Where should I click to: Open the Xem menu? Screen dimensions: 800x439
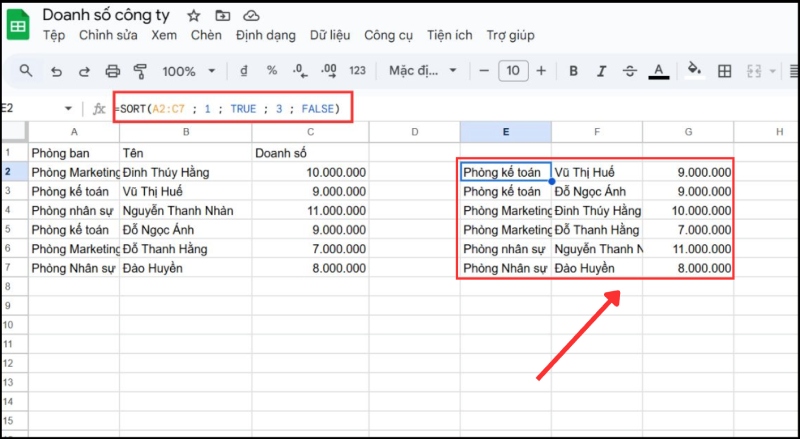164,35
